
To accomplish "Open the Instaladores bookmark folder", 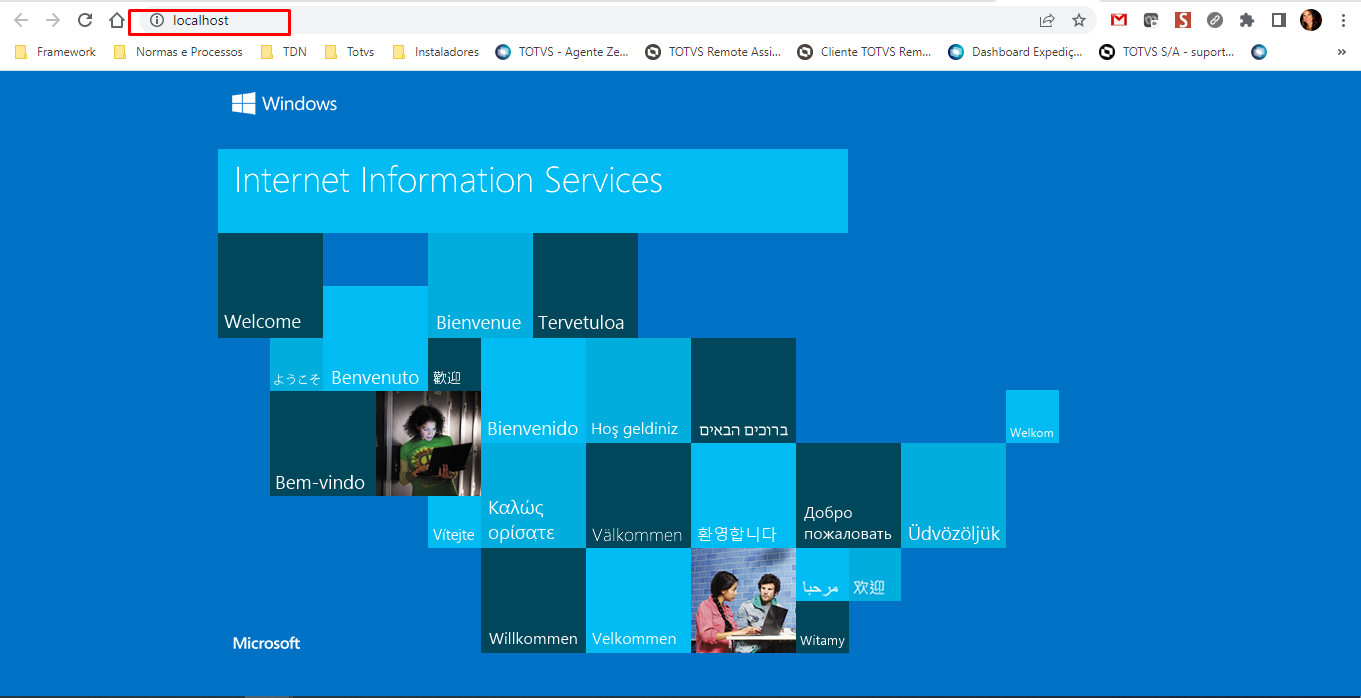I will pos(436,52).
